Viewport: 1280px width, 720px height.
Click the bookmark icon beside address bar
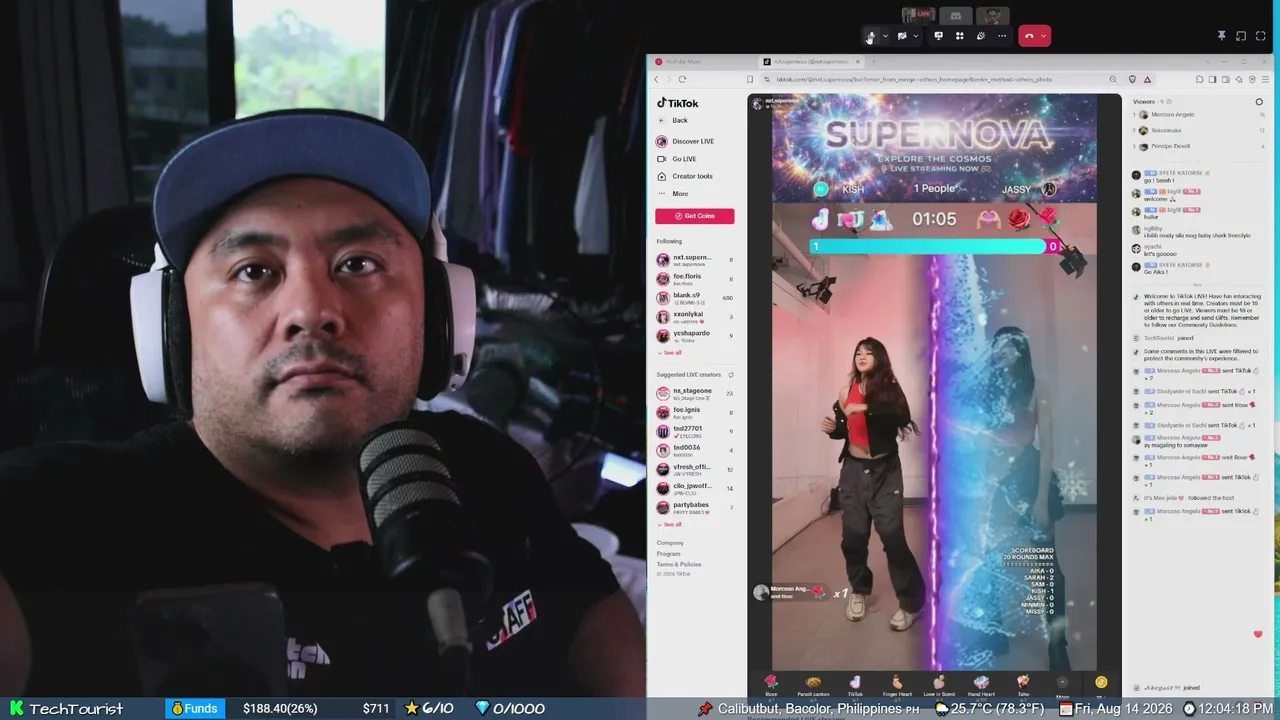click(x=749, y=79)
